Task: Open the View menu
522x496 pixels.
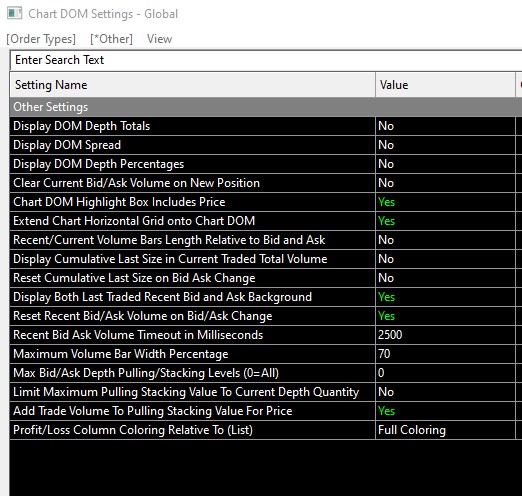Action: [159, 39]
